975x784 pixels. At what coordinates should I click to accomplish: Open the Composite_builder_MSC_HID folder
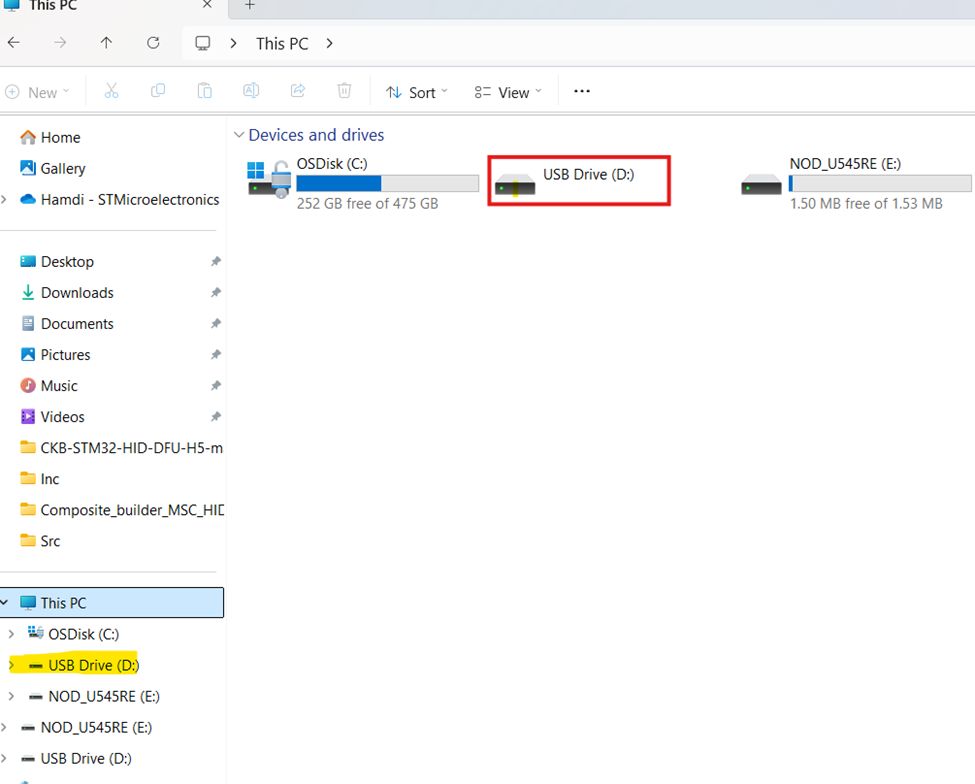tap(121, 510)
